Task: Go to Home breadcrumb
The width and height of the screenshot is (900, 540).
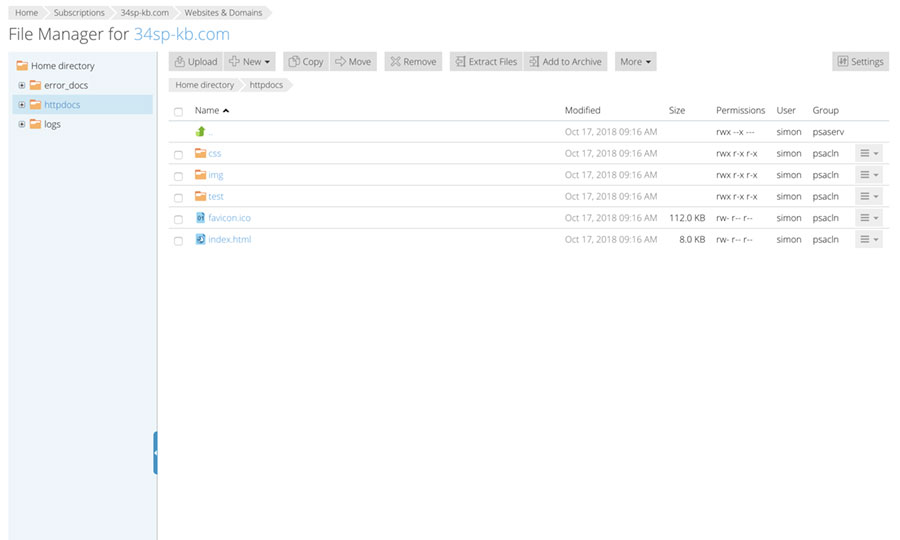Action: [26, 13]
